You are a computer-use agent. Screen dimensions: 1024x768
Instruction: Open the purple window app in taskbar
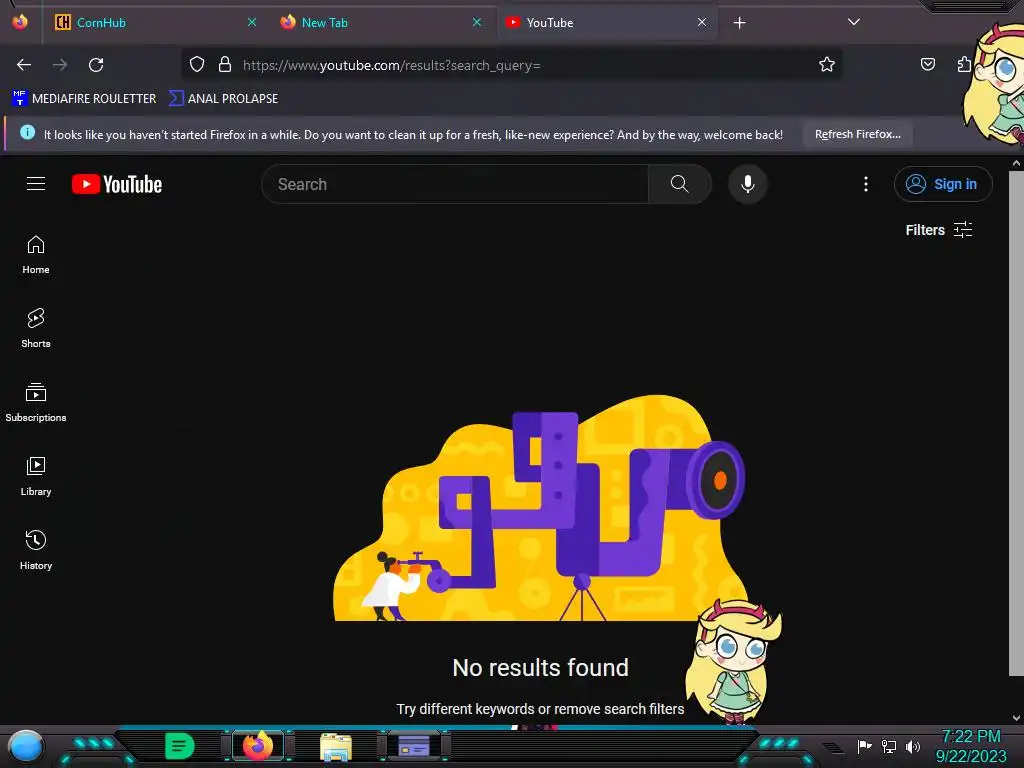[x=415, y=746]
